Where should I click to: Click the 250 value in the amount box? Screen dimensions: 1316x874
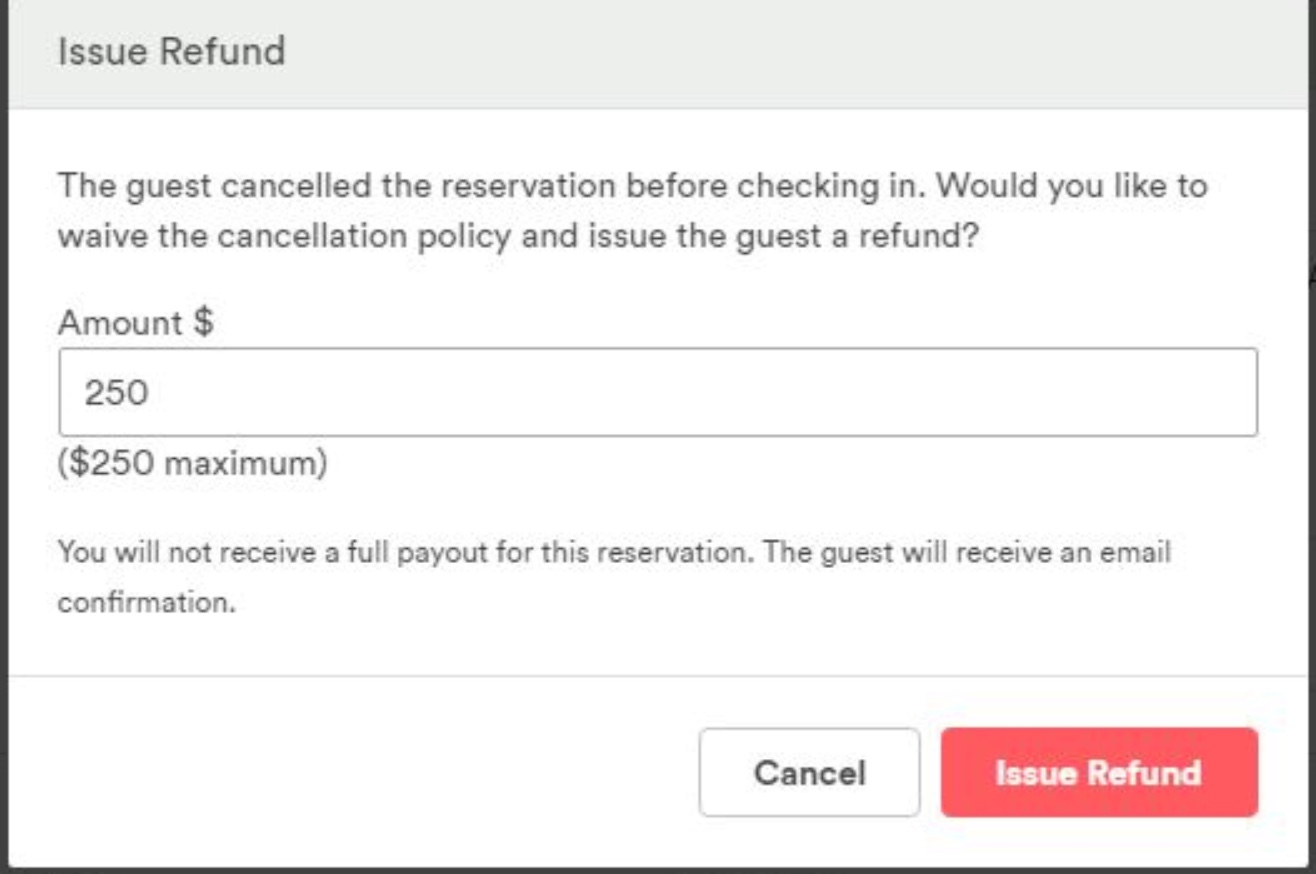pos(116,392)
